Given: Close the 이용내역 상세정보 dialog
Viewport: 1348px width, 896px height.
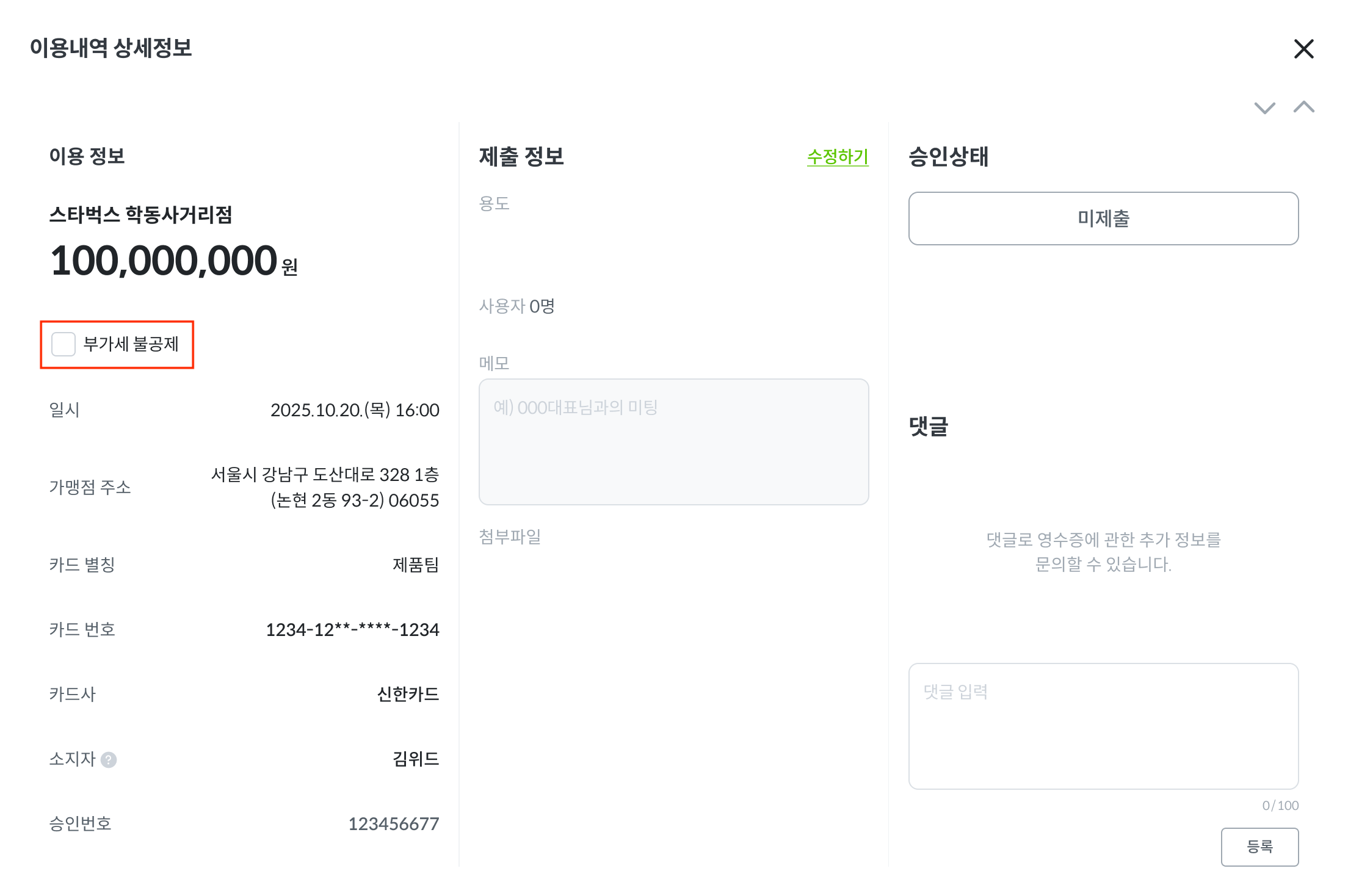Looking at the screenshot, I should coord(1303,49).
